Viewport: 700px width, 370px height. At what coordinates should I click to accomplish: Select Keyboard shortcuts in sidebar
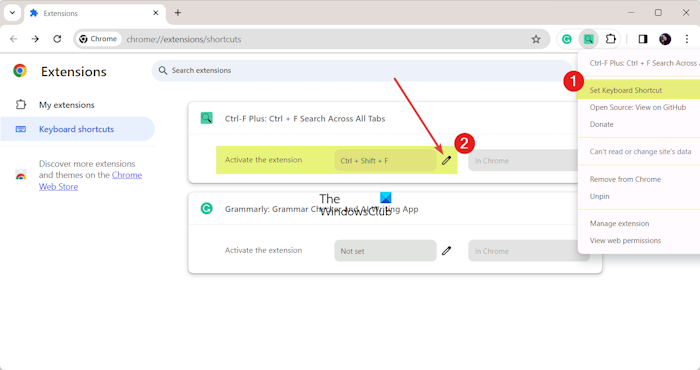[x=77, y=129]
